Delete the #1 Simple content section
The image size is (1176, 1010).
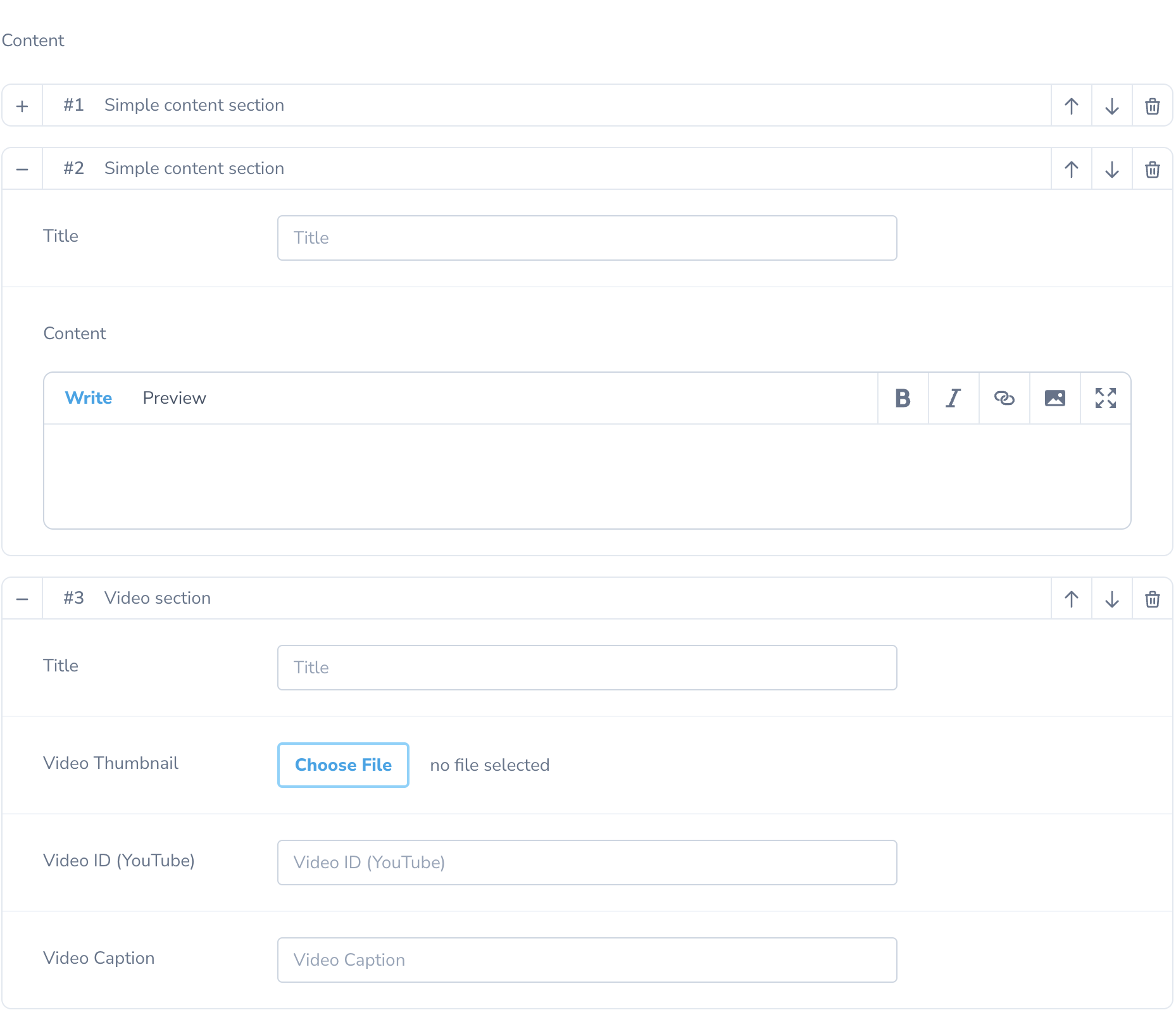(x=1152, y=105)
